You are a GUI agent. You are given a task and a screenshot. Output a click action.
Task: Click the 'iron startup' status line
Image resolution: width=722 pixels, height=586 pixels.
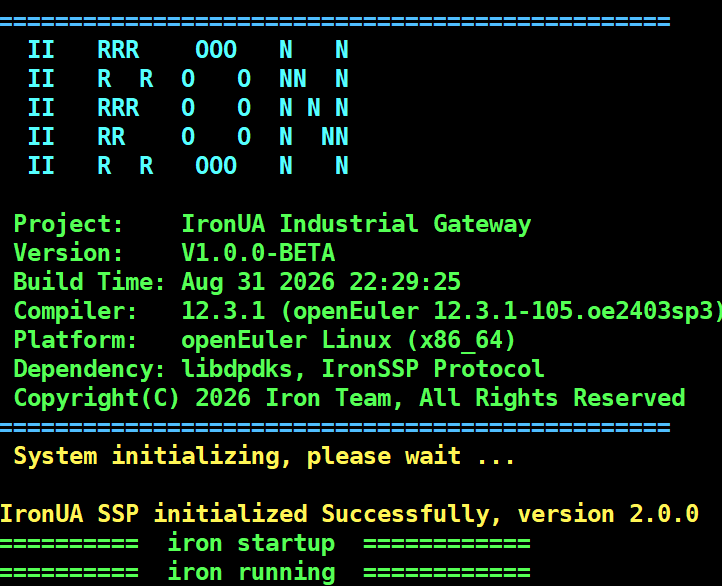point(265,543)
